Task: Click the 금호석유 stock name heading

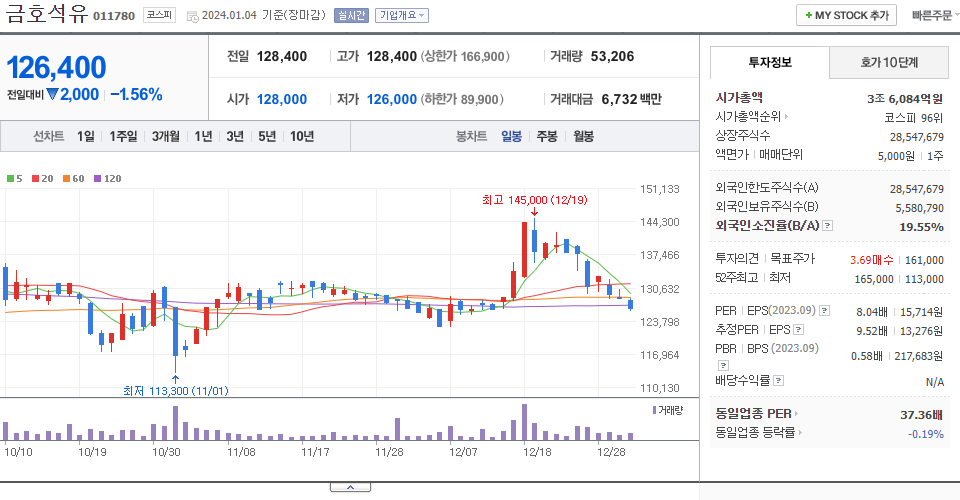Action: point(47,13)
